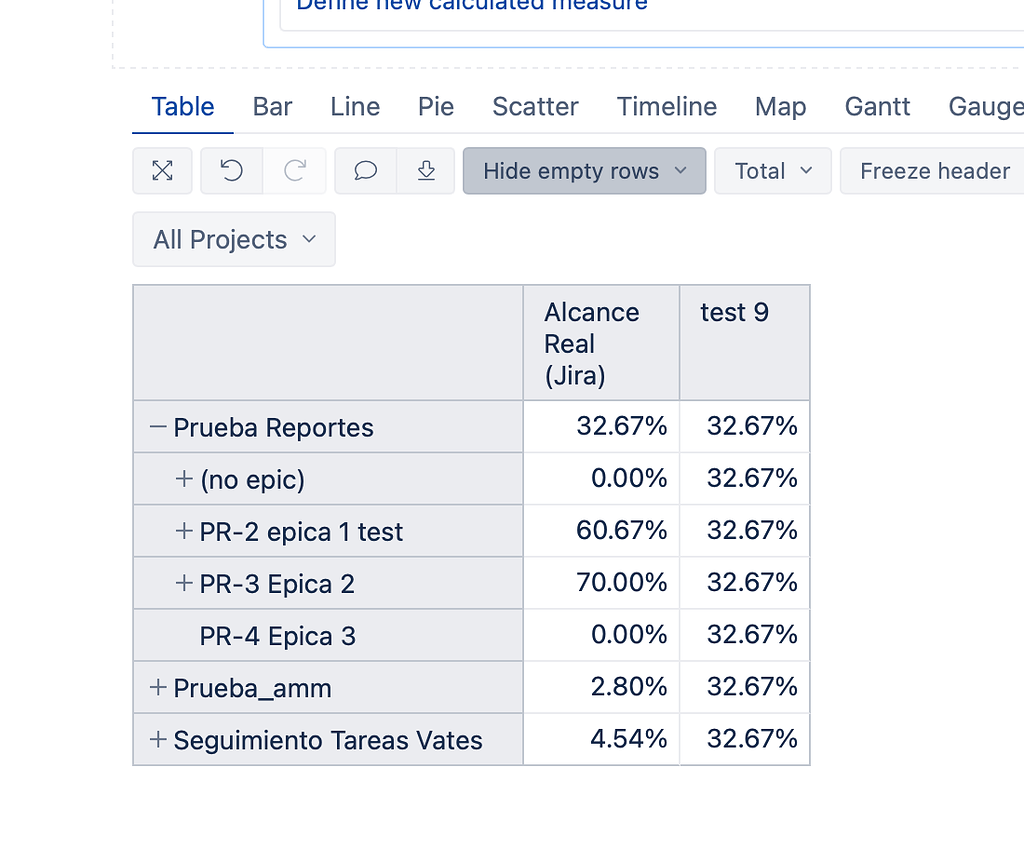The image size is (1024, 848).
Task: Expand PR-3 Epica 2
Action: (183, 582)
